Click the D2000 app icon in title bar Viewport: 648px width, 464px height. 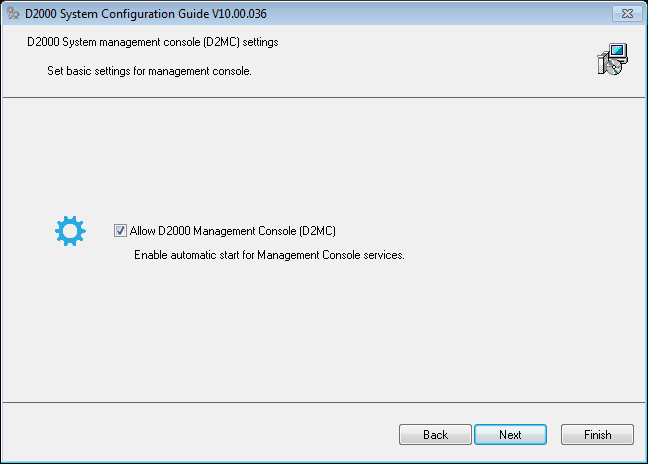tap(13, 14)
